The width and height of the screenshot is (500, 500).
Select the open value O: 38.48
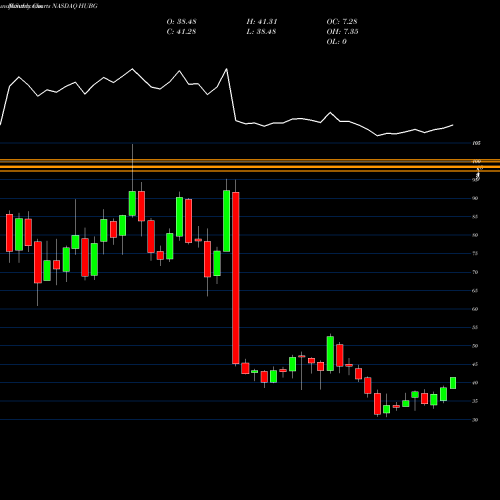tap(181, 22)
